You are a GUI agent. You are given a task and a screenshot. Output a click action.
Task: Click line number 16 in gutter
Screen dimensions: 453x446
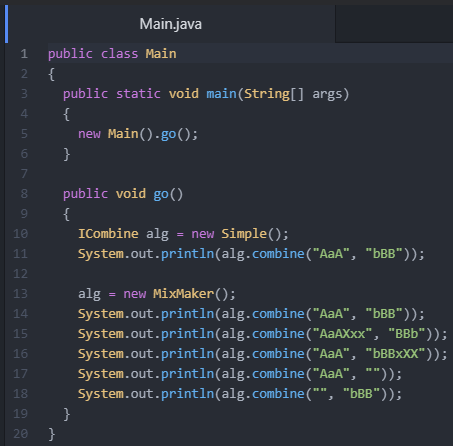pyautogui.click(x=20, y=354)
